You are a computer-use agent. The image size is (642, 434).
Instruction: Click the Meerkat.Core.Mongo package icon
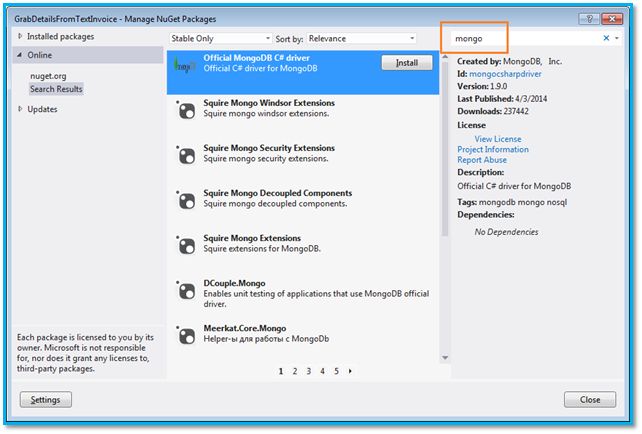[186, 336]
